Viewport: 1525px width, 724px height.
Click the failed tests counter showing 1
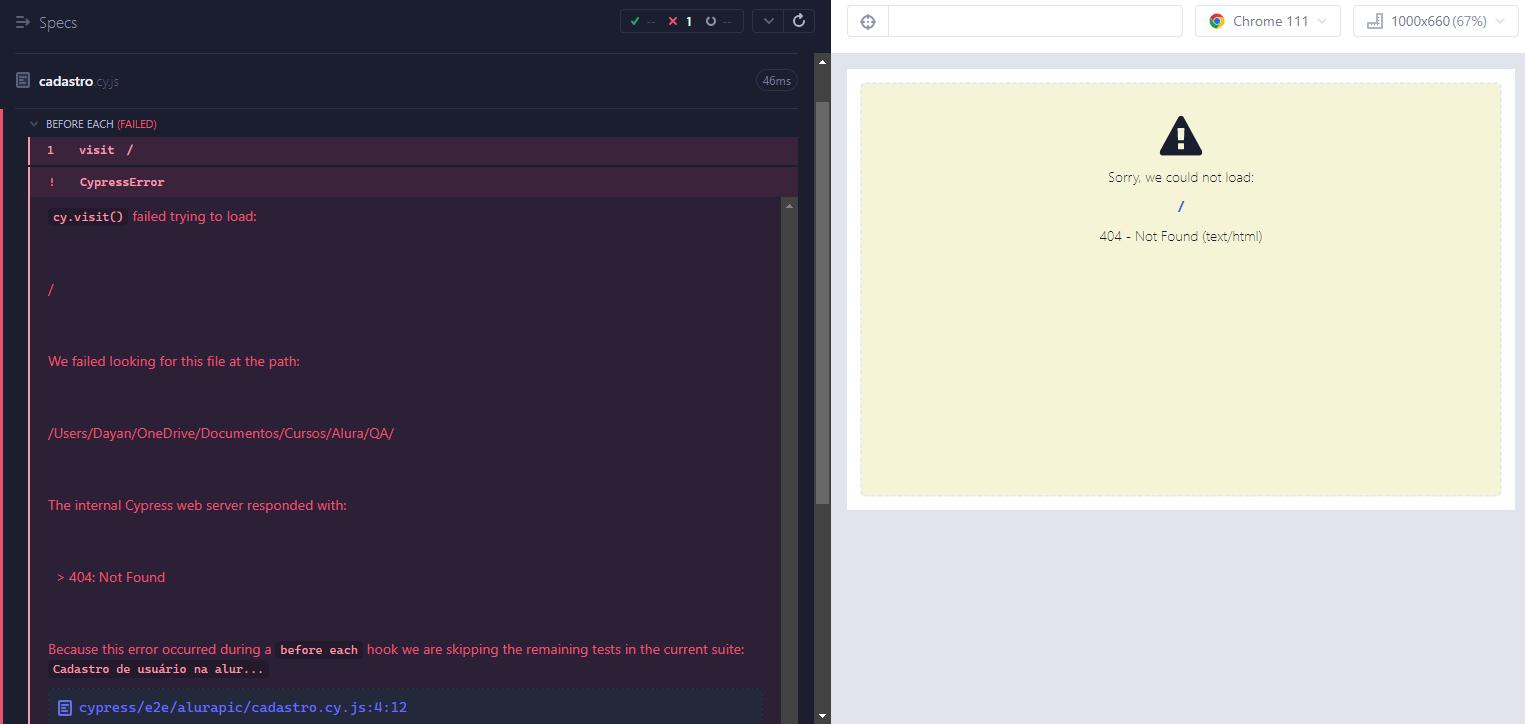[680, 21]
